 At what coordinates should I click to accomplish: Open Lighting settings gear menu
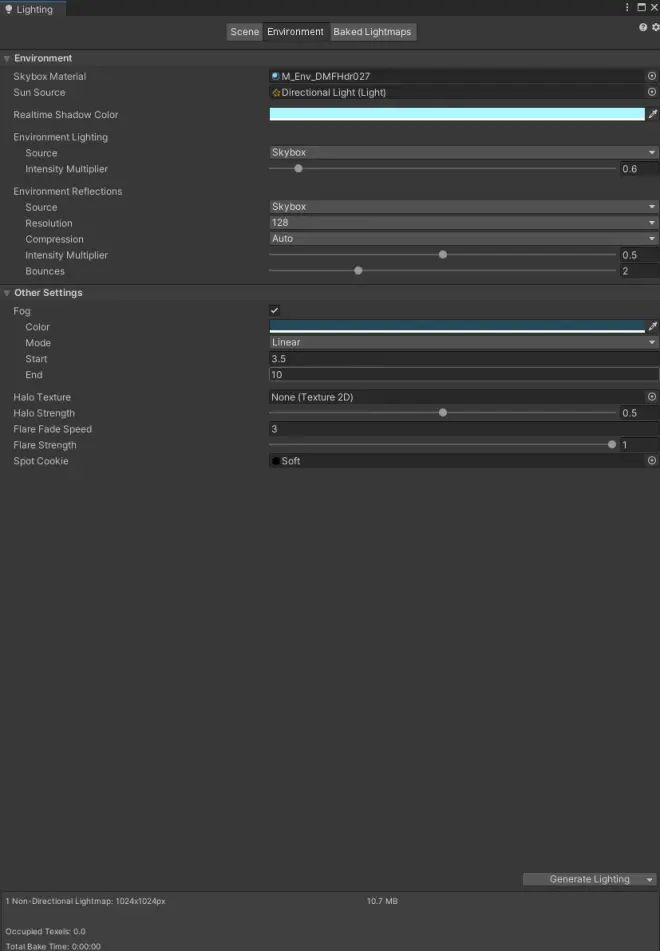(655, 27)
